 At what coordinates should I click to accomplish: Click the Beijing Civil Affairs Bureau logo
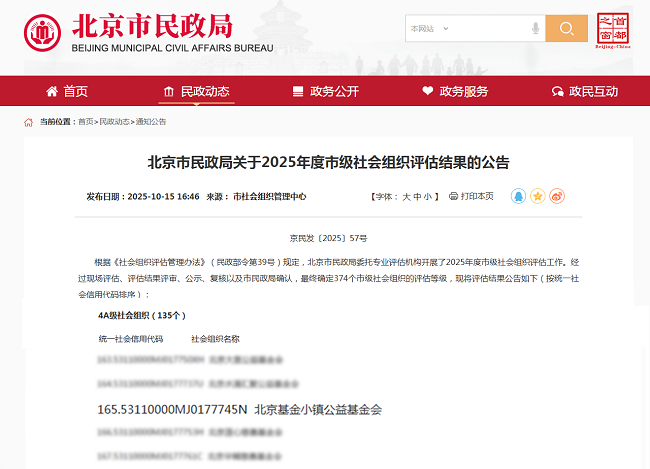point(41,32)
